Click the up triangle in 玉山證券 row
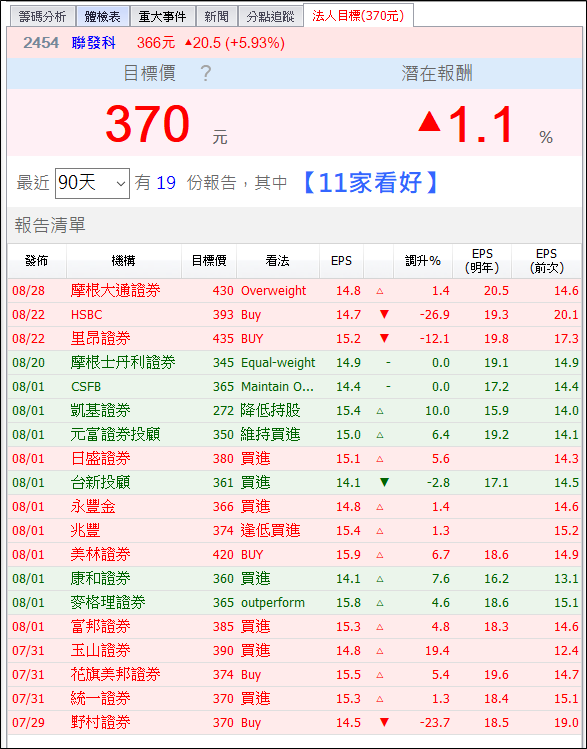Image resolution: width=587 pixels, height=749 pixels. point(380,651)
